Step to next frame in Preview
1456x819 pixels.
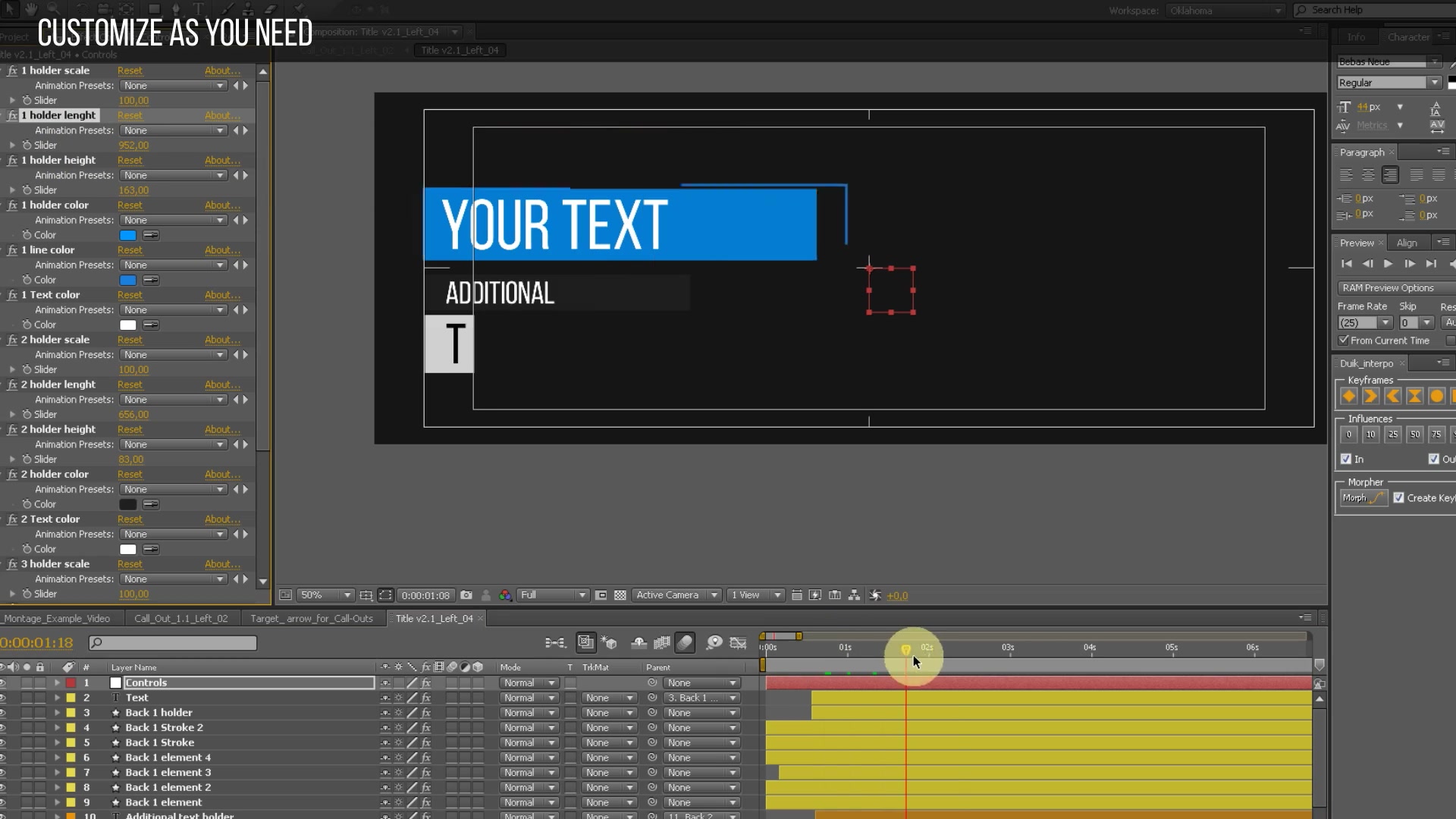(1410, 264)
